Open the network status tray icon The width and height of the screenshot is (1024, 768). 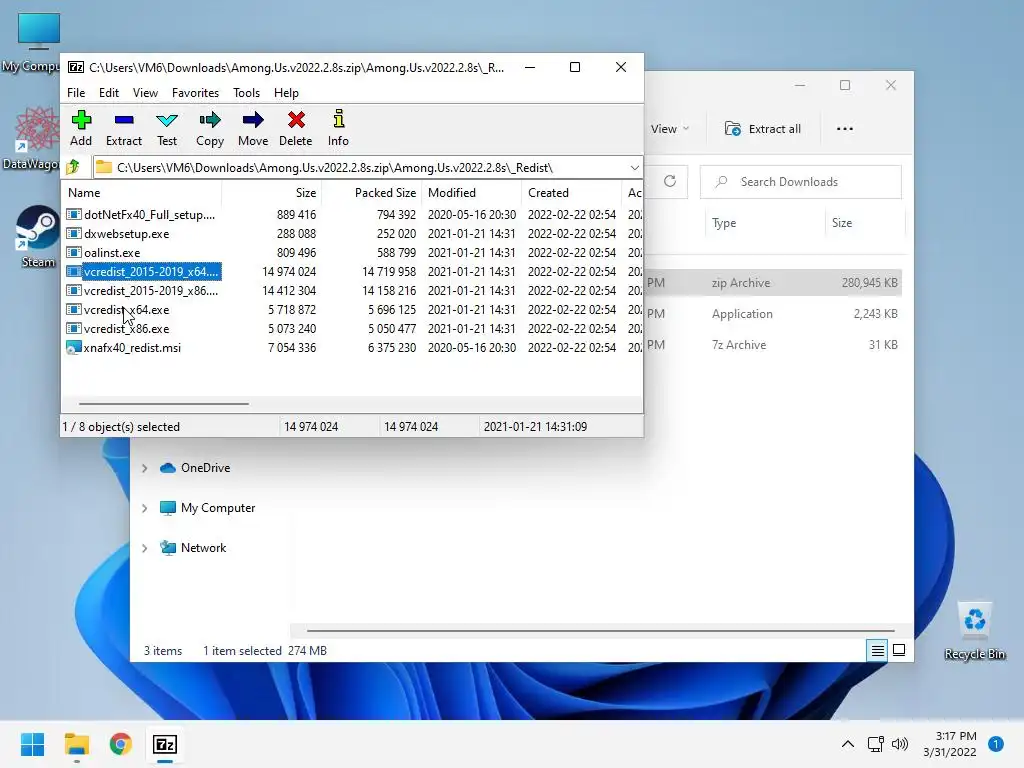point(875,744)
